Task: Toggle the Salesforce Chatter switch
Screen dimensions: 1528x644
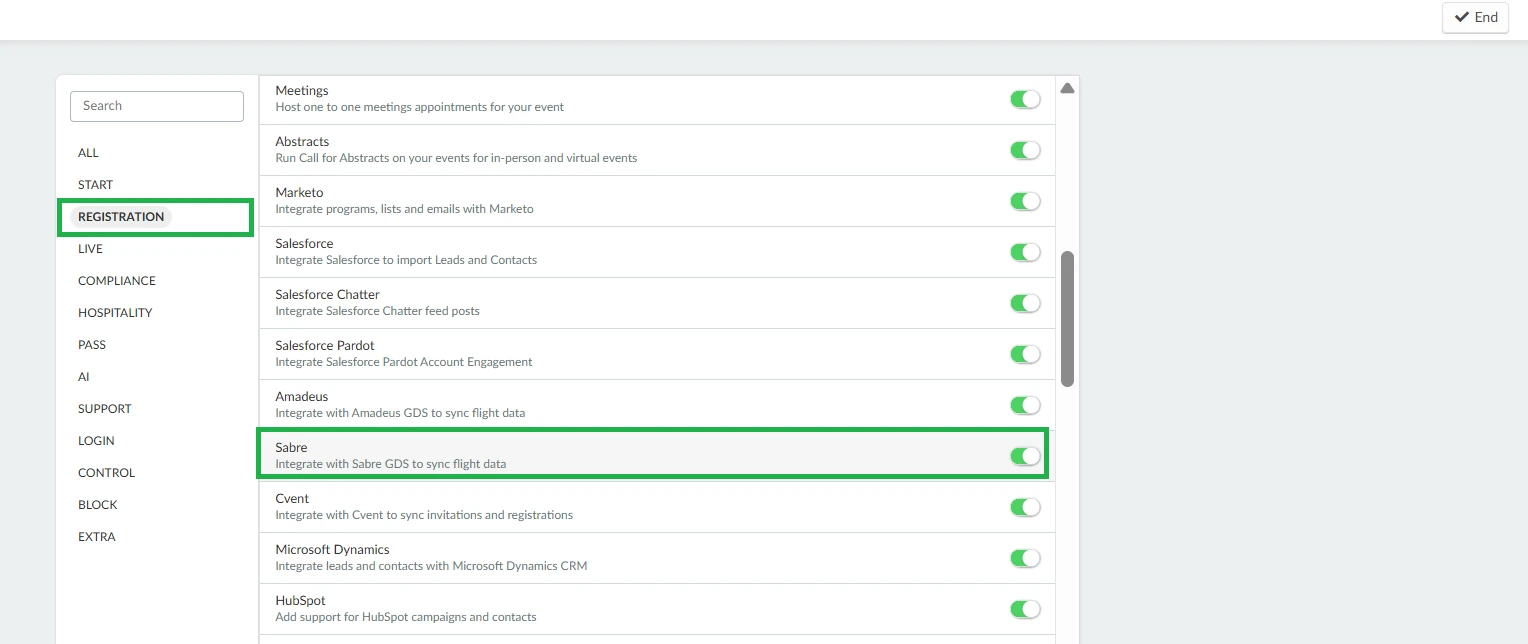Action: [x=1025, y=303]
